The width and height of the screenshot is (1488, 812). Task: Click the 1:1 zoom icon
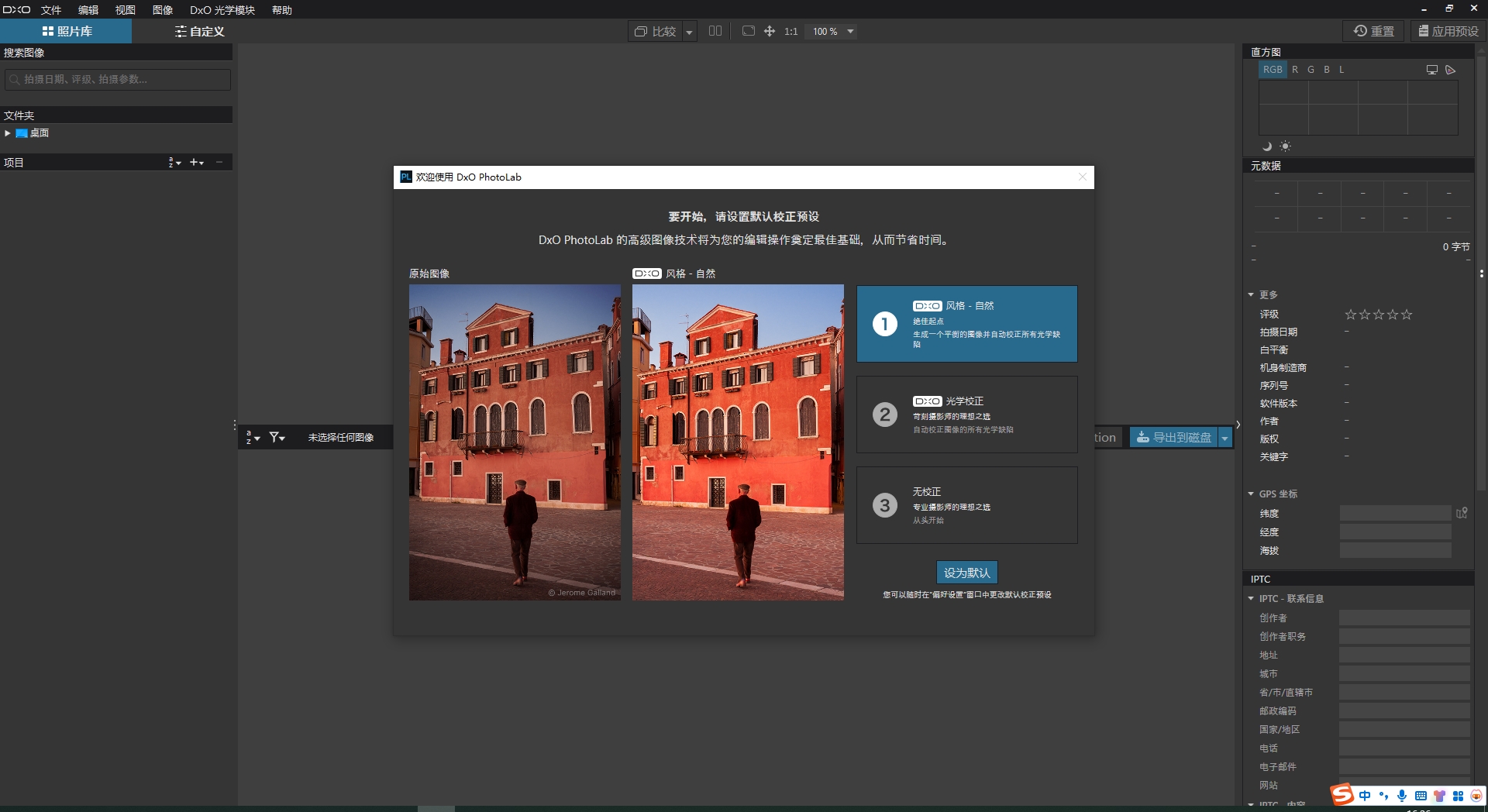coord(790,31)
